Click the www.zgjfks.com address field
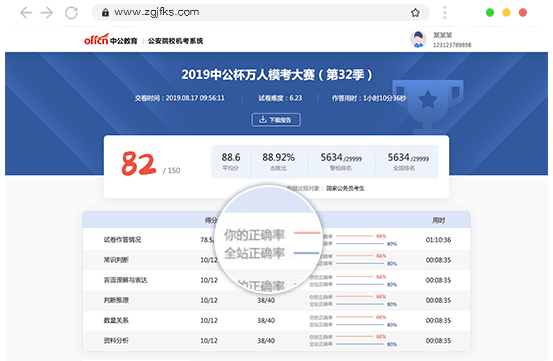This screenshot has width=553, height=361. coord(260,13)
